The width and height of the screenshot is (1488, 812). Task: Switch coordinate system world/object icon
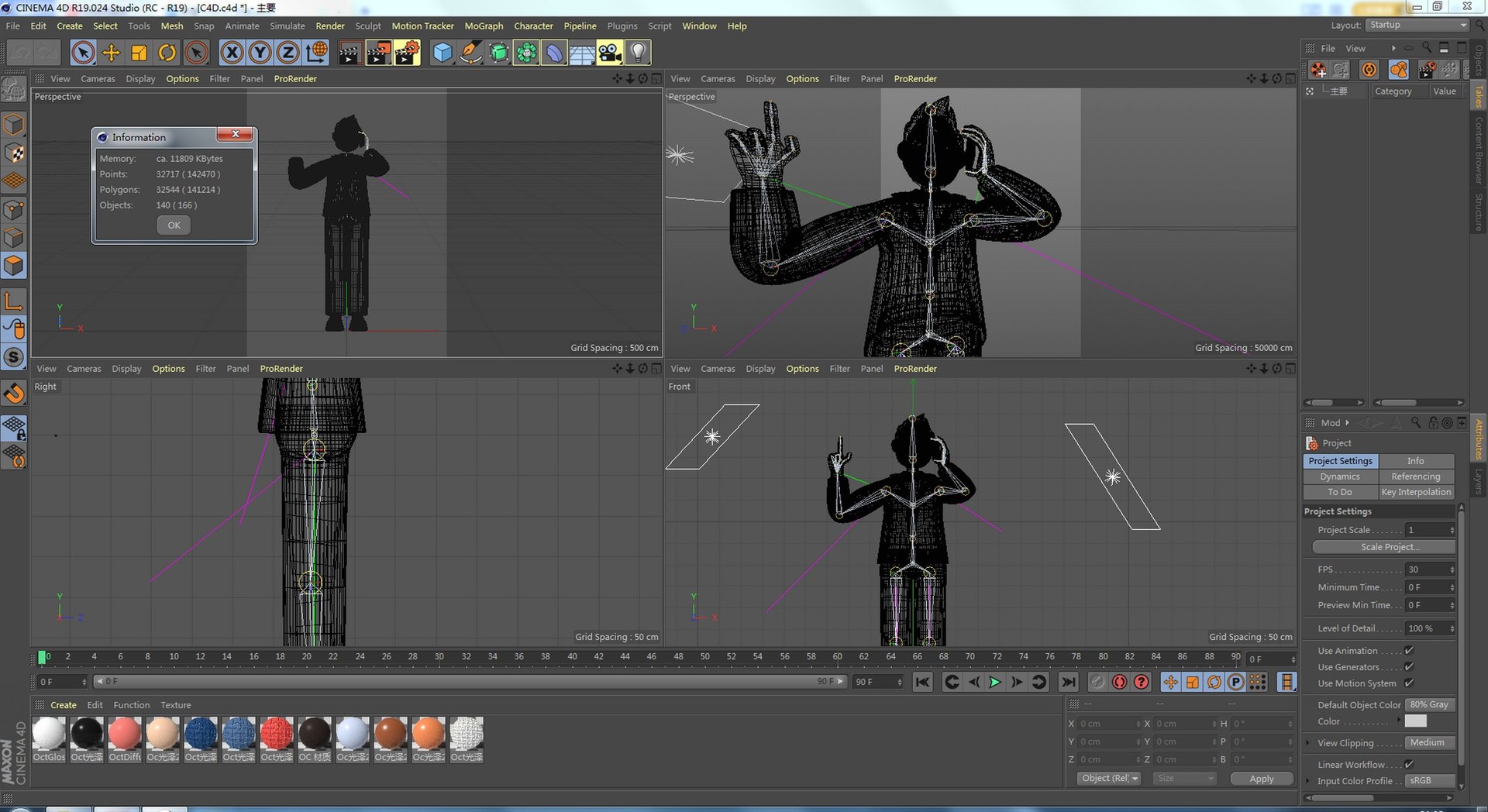tap(316, 53)
